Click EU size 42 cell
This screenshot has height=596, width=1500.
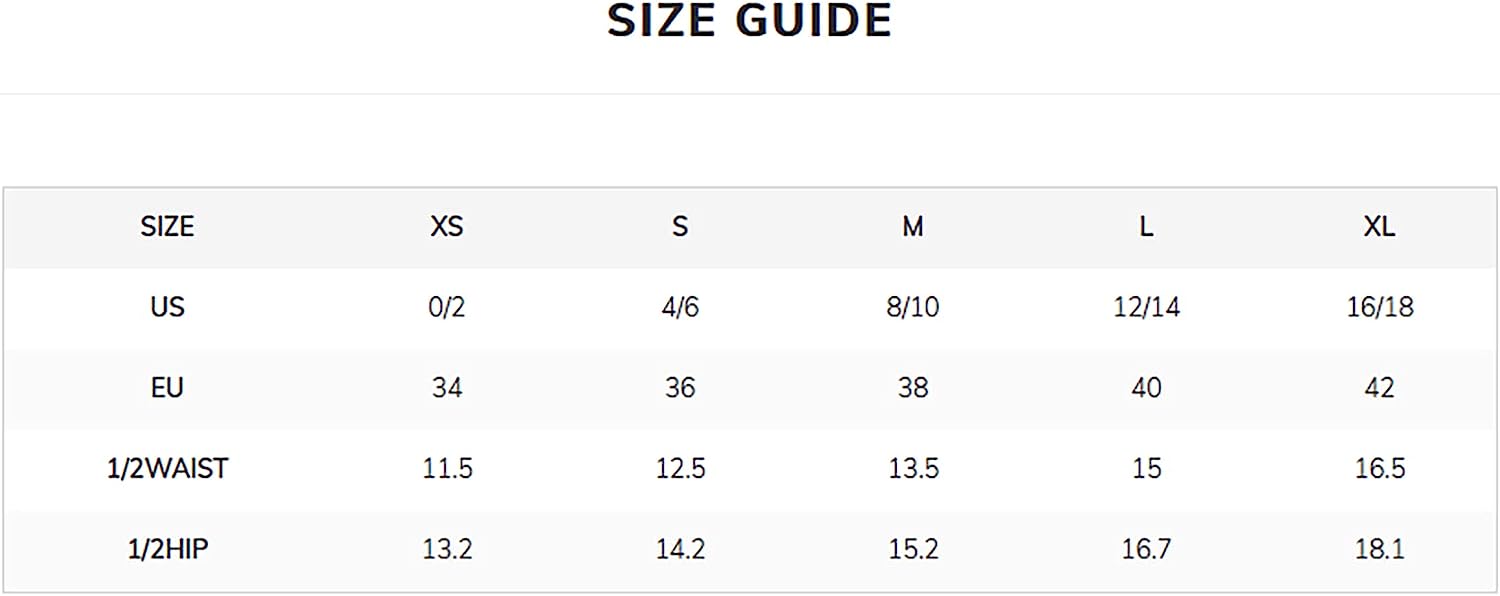click(x=1380, y=387)
